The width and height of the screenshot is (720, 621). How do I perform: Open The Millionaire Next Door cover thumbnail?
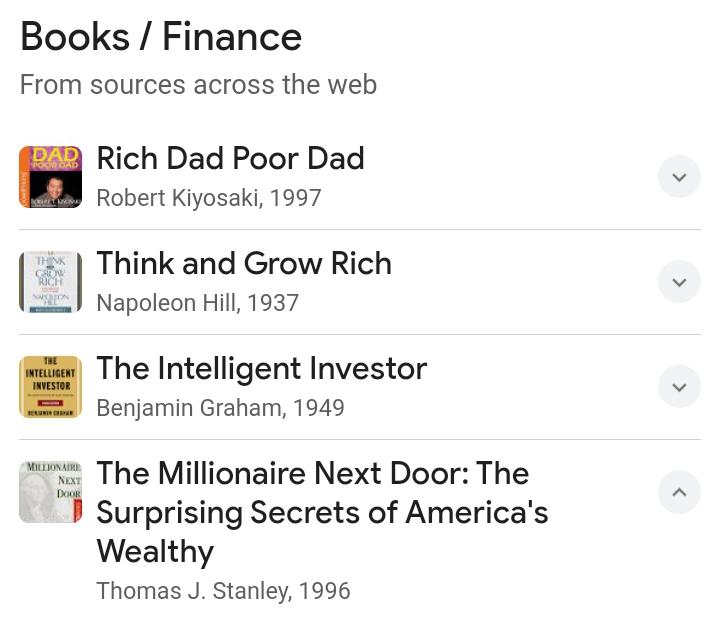[x=51, y=492]
